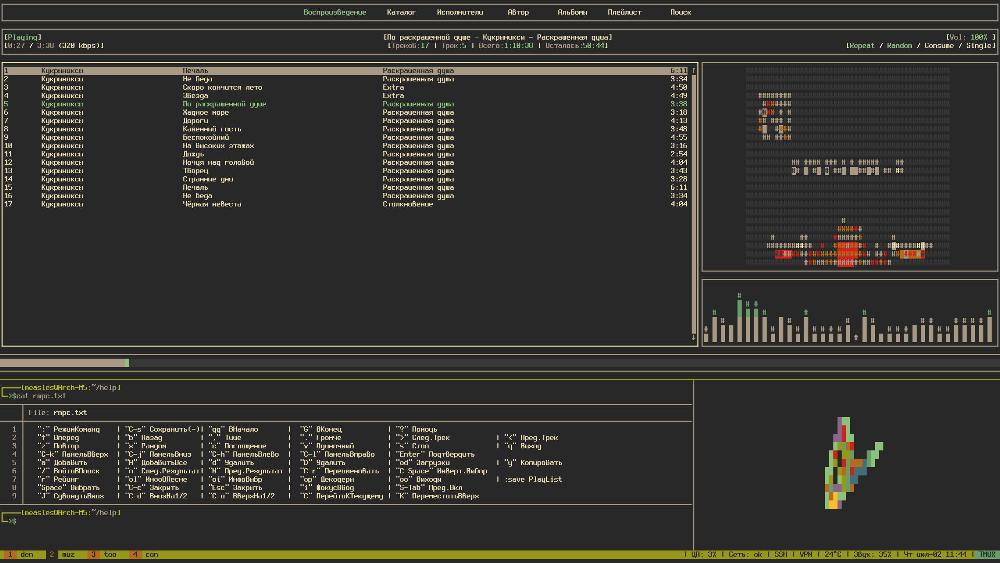Select track Дождь
Viewport: 1000px width, 563px height.
pos(348,154)
